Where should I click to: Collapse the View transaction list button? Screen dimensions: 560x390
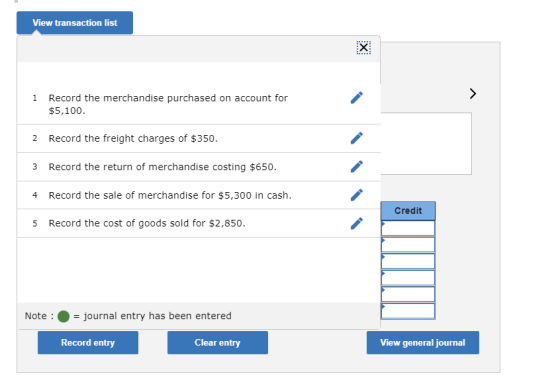[x=75, y=23]
